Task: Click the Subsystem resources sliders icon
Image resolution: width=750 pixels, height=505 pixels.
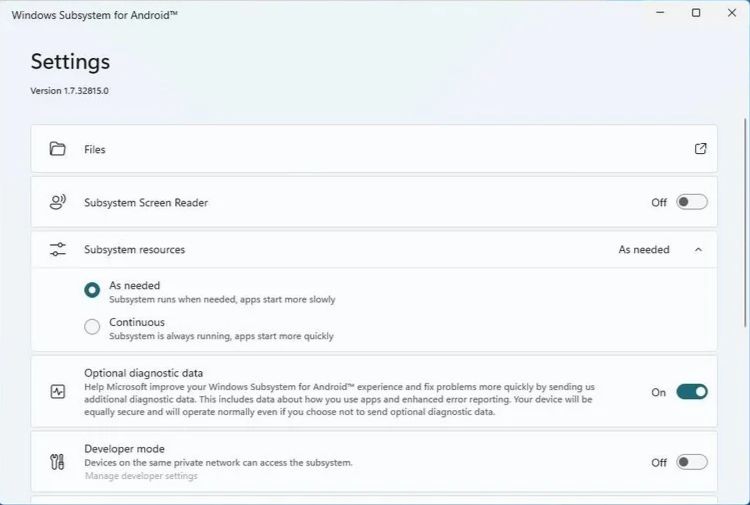Action: click(58, 249)
